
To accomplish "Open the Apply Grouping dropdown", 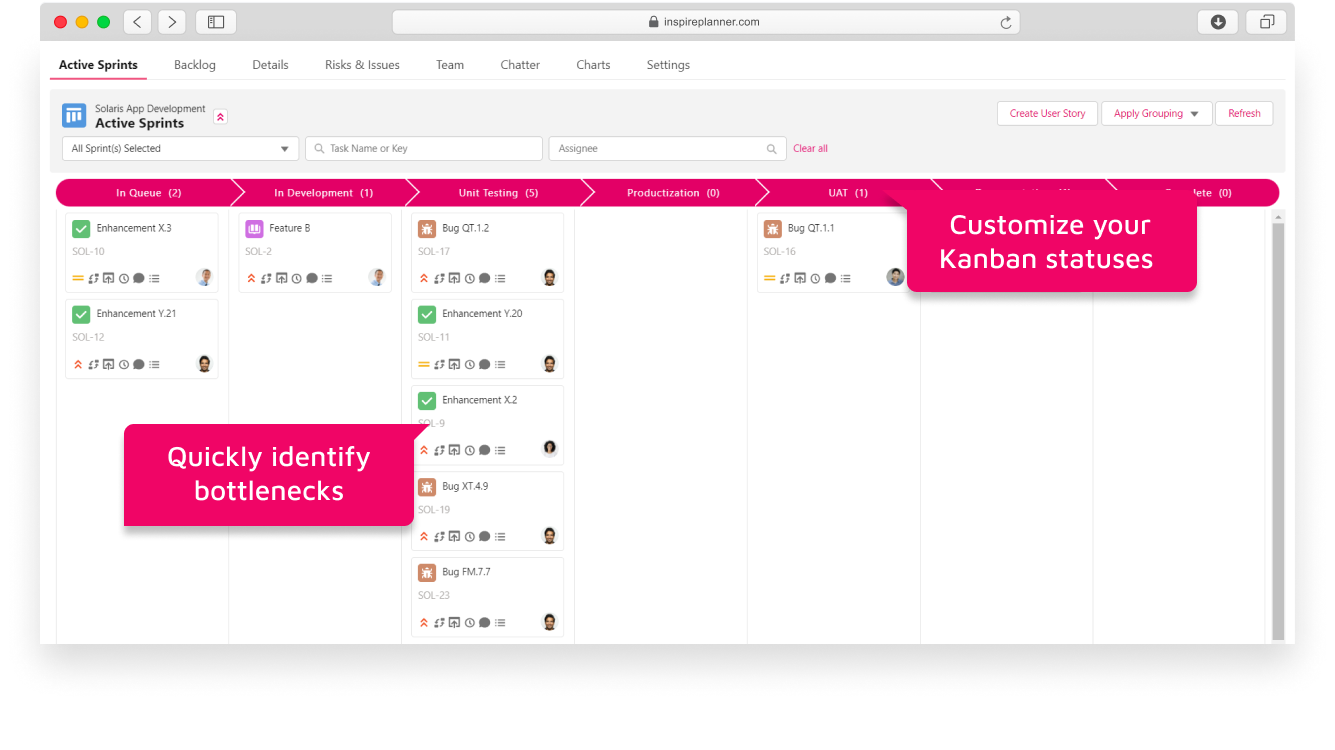I will 1157,113.
